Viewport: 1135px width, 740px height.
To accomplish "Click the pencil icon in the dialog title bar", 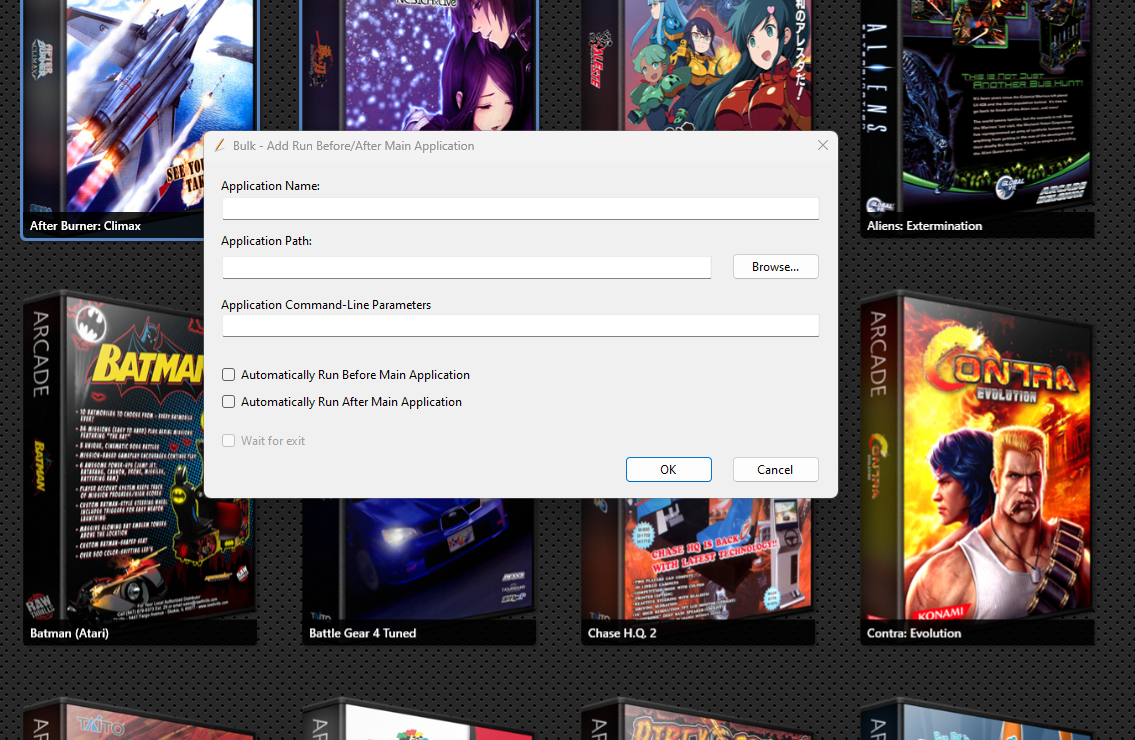I will tap(219, 146).
